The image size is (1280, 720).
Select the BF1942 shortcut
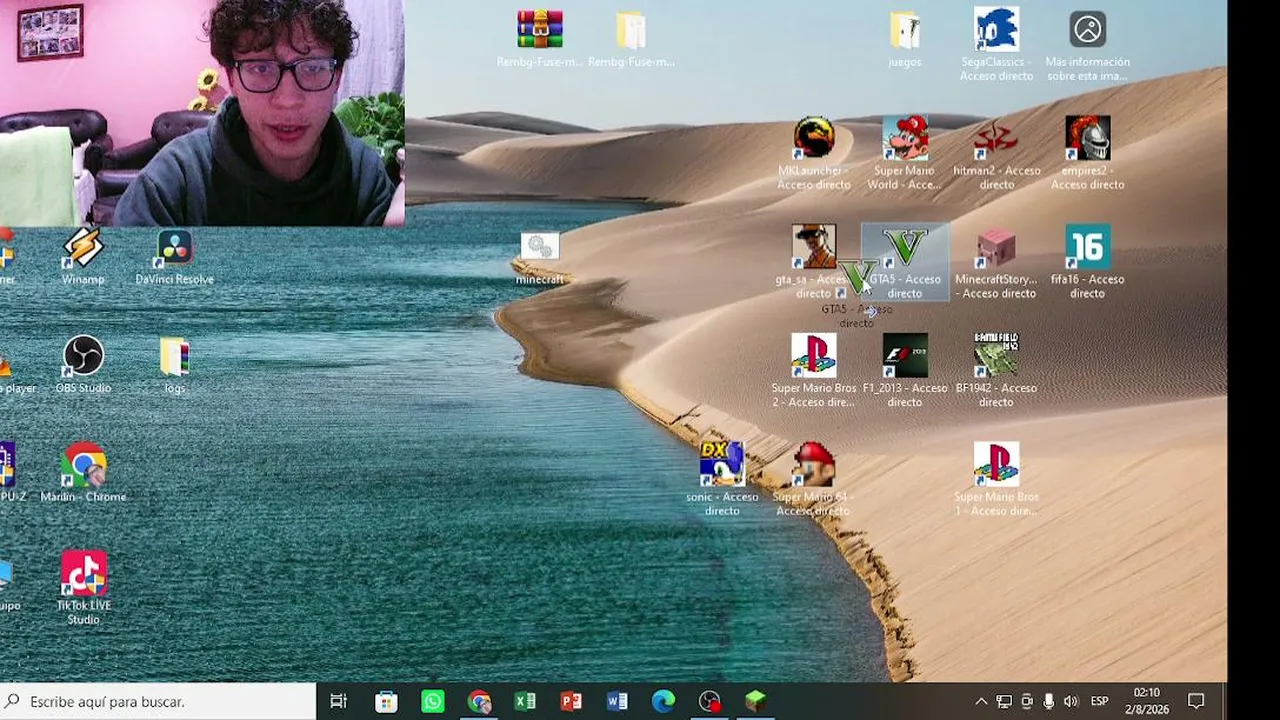996,356
